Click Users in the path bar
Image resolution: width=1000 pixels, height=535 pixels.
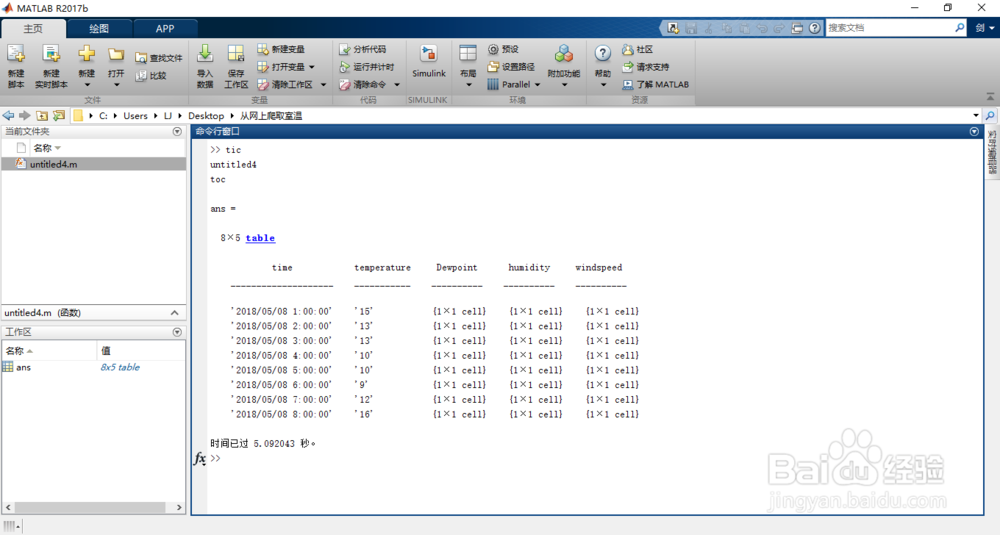coord(135,115)
